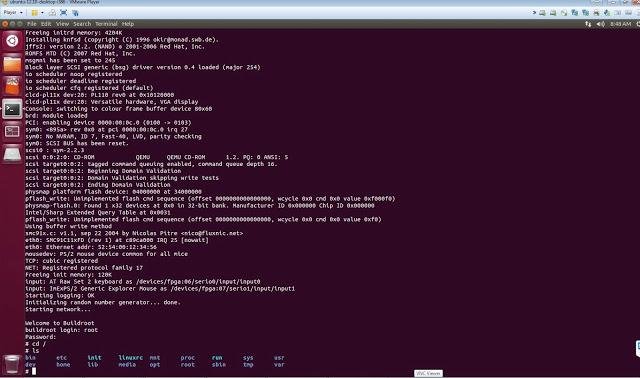The height and width of the screenshot is (378, 640).
Task: Click the VNC Viewer tooltip label
Action: click(x=428, y=373)
